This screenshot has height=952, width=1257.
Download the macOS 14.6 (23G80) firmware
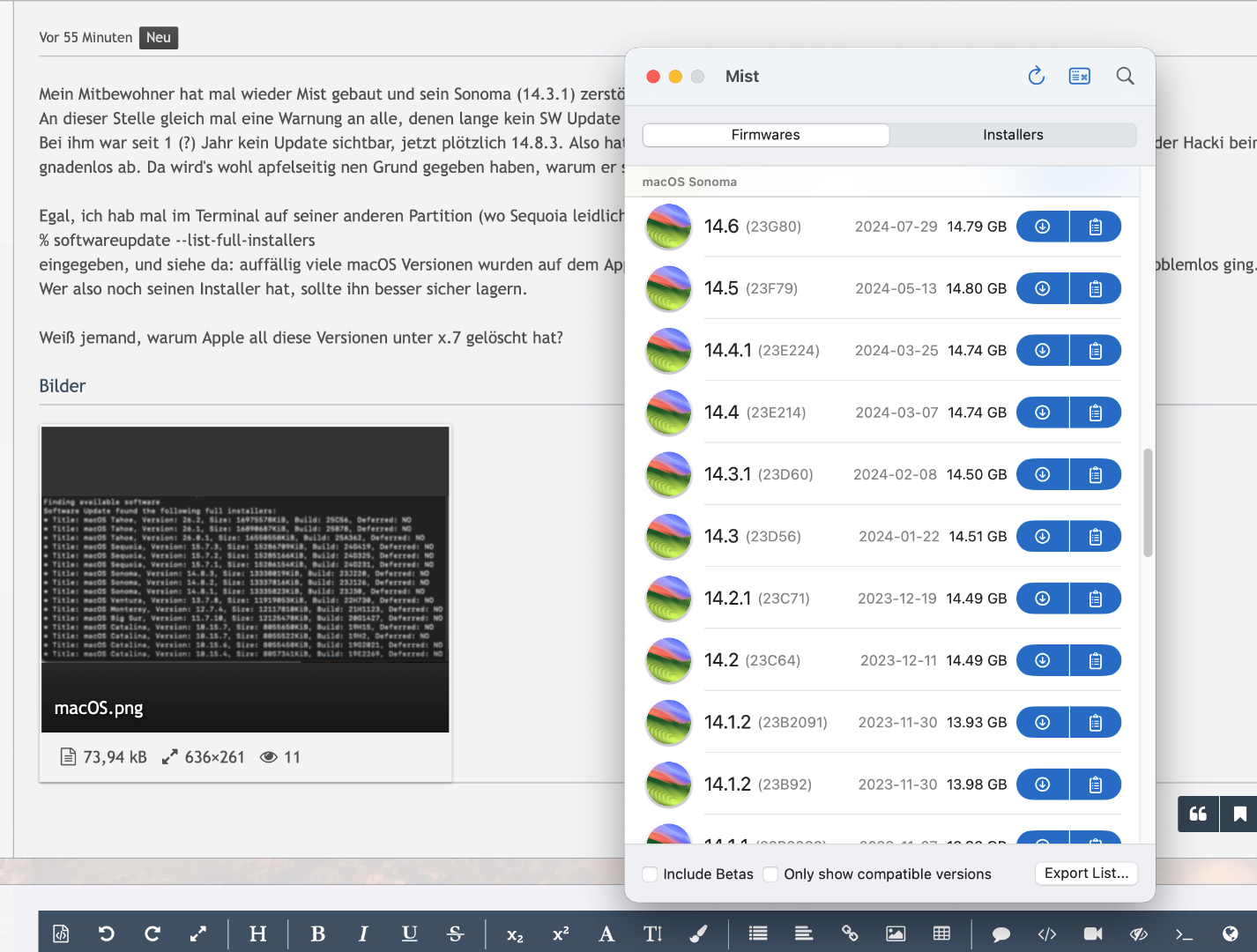(1043, 227)
